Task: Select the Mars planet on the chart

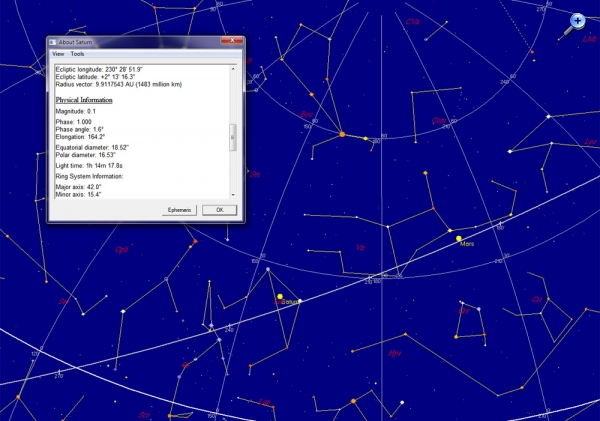Action: [459, 239]
